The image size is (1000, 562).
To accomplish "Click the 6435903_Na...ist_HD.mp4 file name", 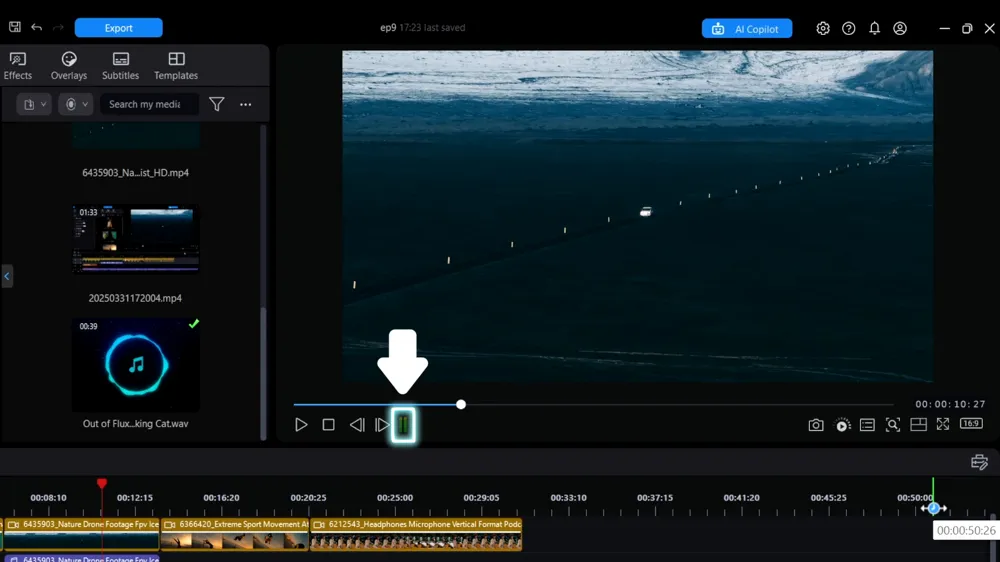I will [135, 173].
